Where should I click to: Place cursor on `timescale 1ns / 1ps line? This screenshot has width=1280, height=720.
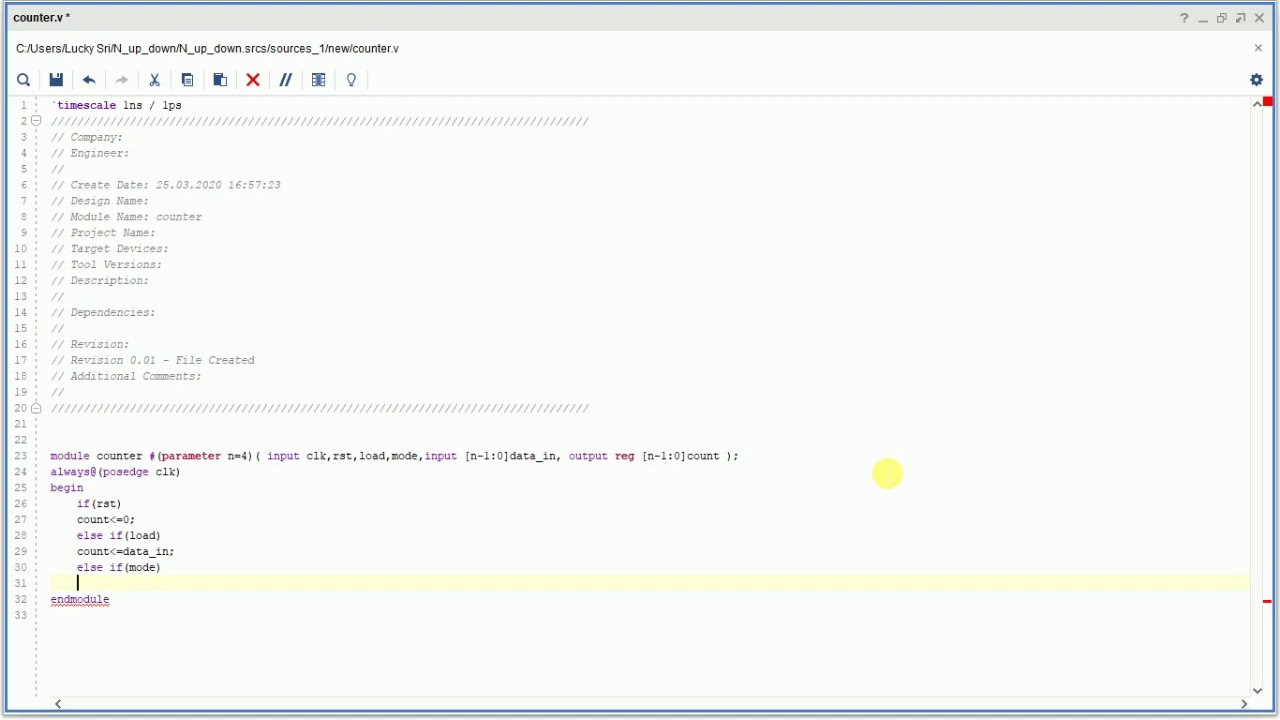116,105
